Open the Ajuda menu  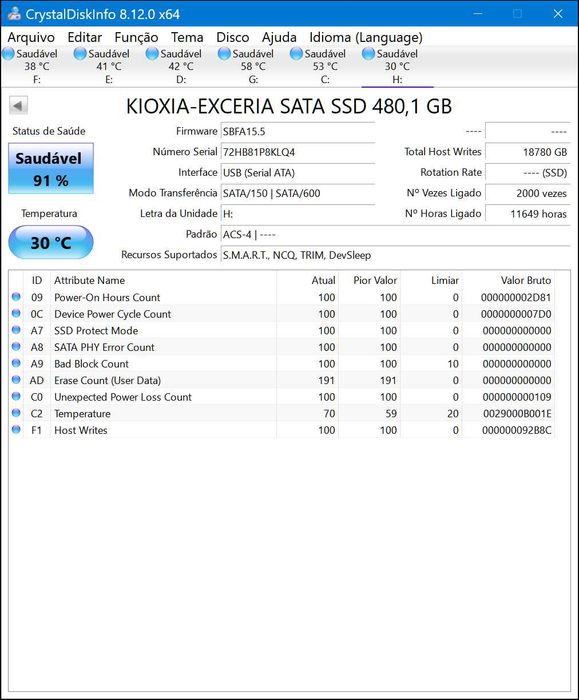[279, 38]
